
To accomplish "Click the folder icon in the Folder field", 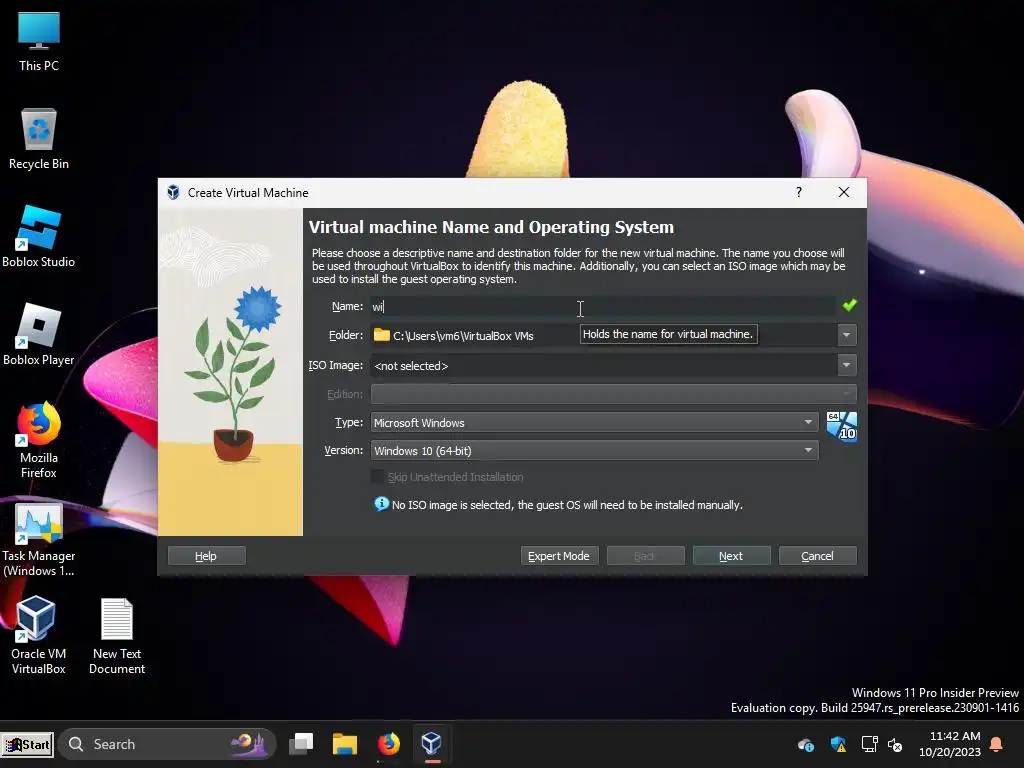I will tap(381, 335).
